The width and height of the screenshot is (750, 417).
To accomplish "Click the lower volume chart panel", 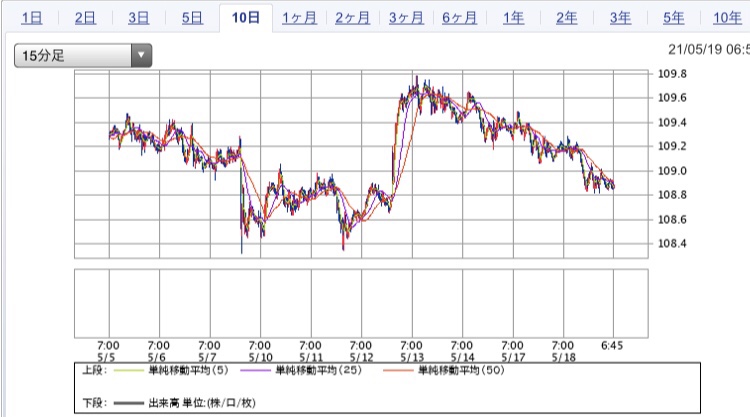I will pos(361,303).
